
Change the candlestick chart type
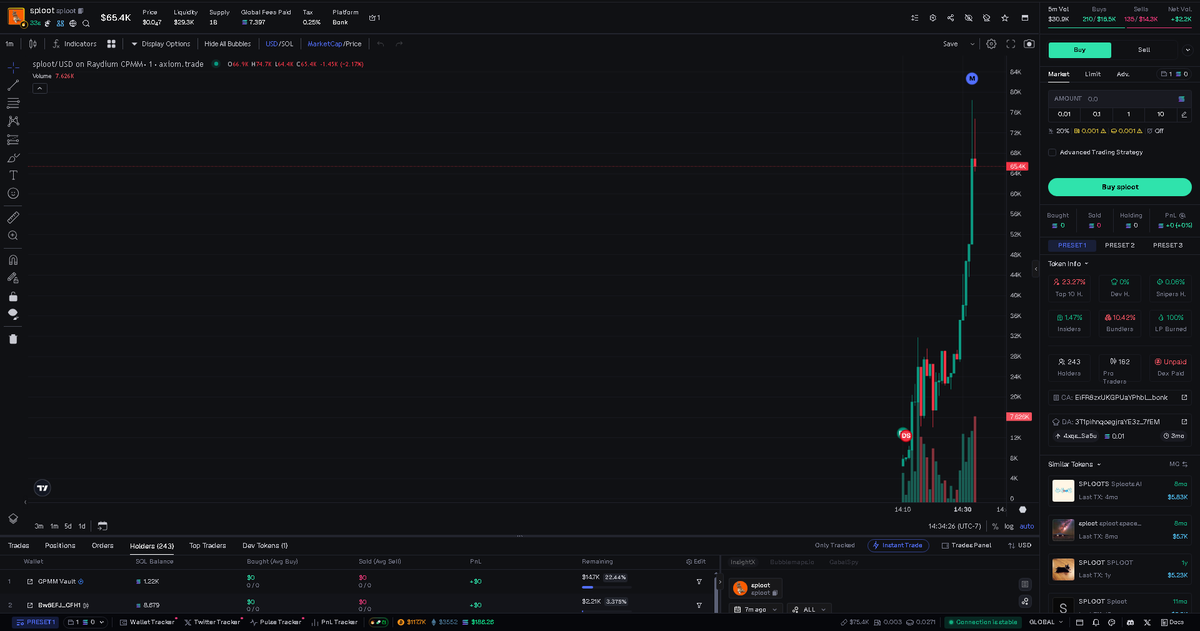(x=33, y=44)
